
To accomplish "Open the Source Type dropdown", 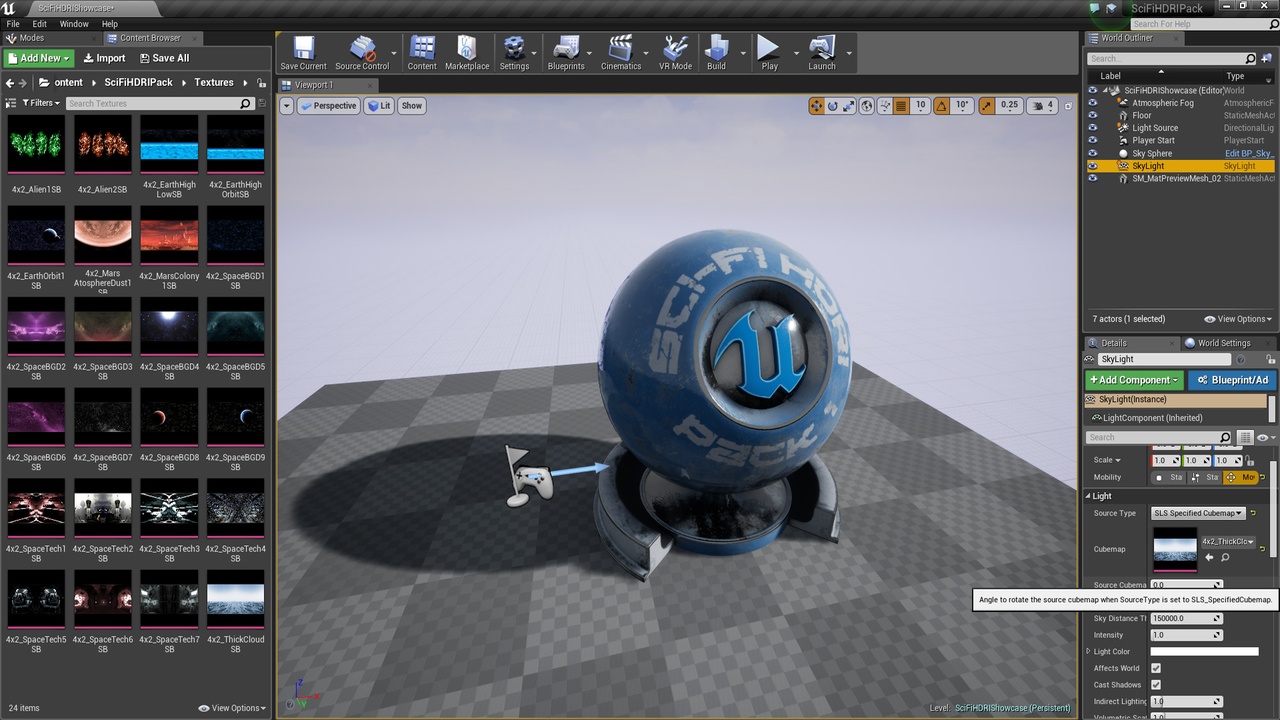I will pyautogui.click(x=1198, y=513).
